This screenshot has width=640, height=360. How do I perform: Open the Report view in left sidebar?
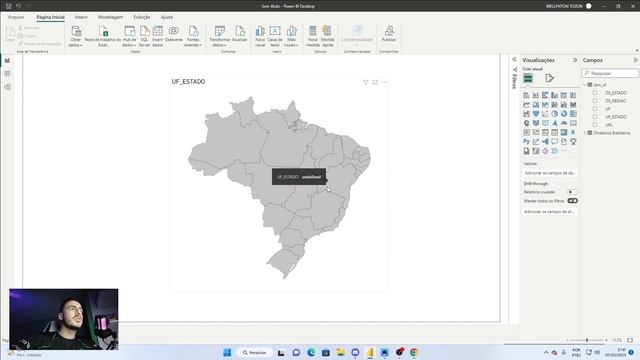click(7, 60)
